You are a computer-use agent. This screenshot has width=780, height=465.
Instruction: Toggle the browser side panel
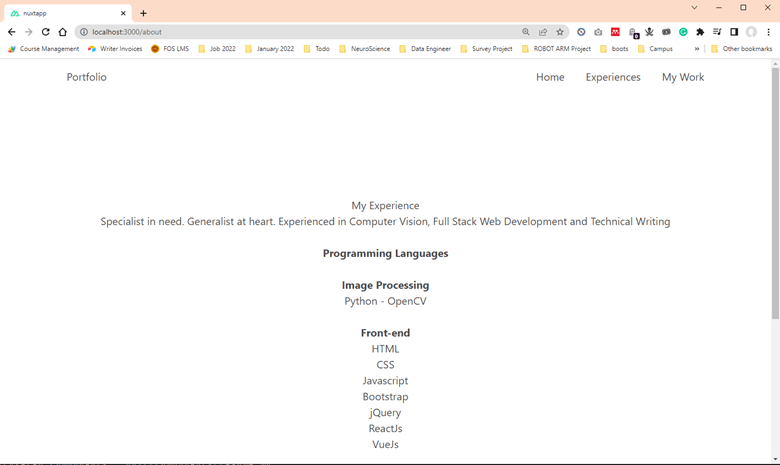coord(734,32)
